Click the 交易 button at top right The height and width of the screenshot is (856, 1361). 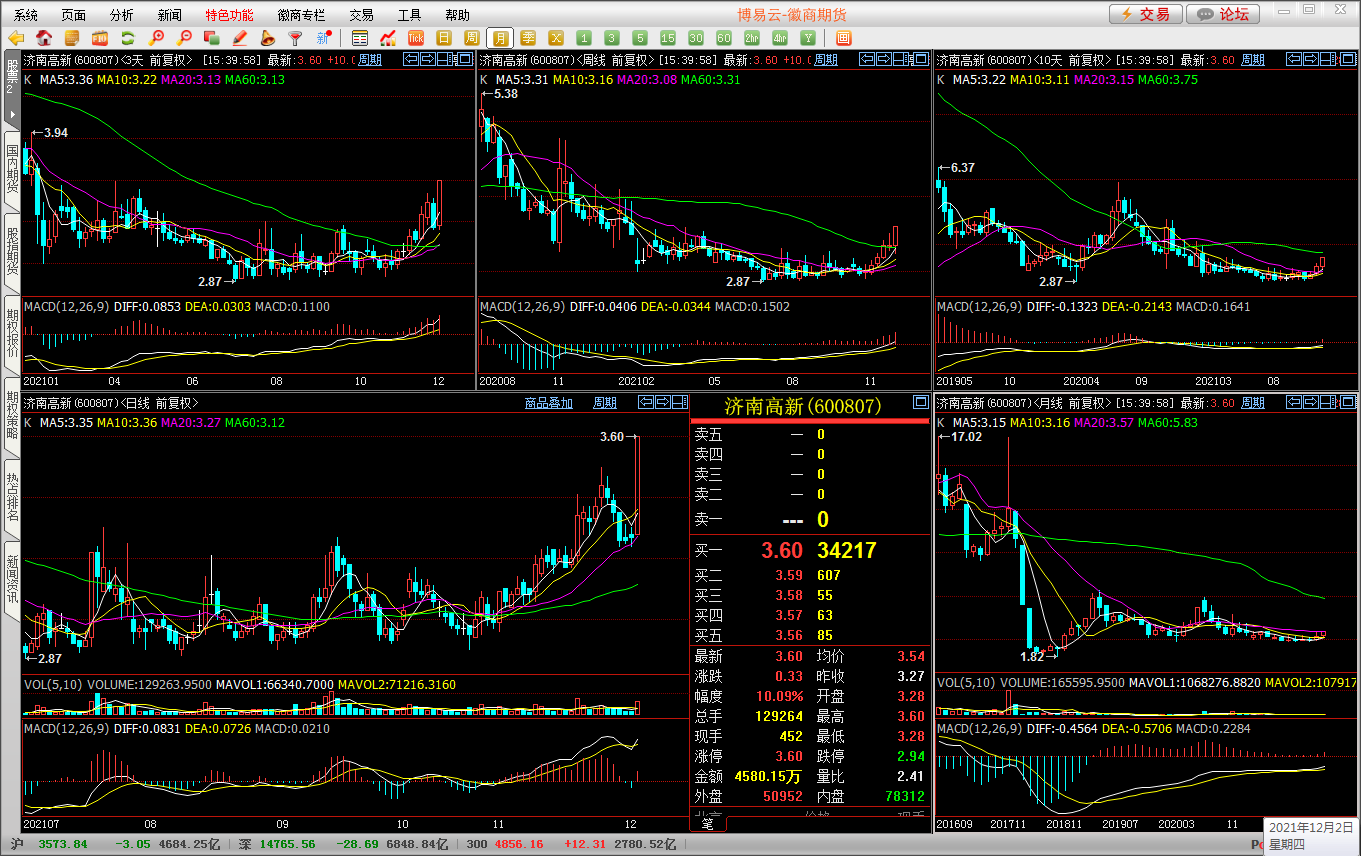[1144, 14]
